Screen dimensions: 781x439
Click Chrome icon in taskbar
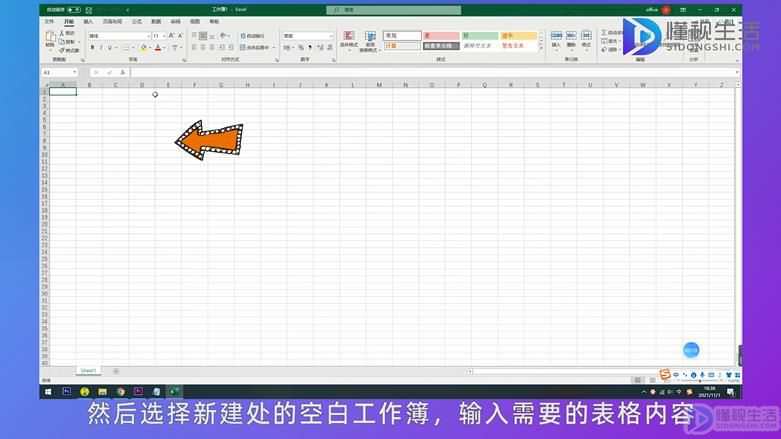pos(121,392)
